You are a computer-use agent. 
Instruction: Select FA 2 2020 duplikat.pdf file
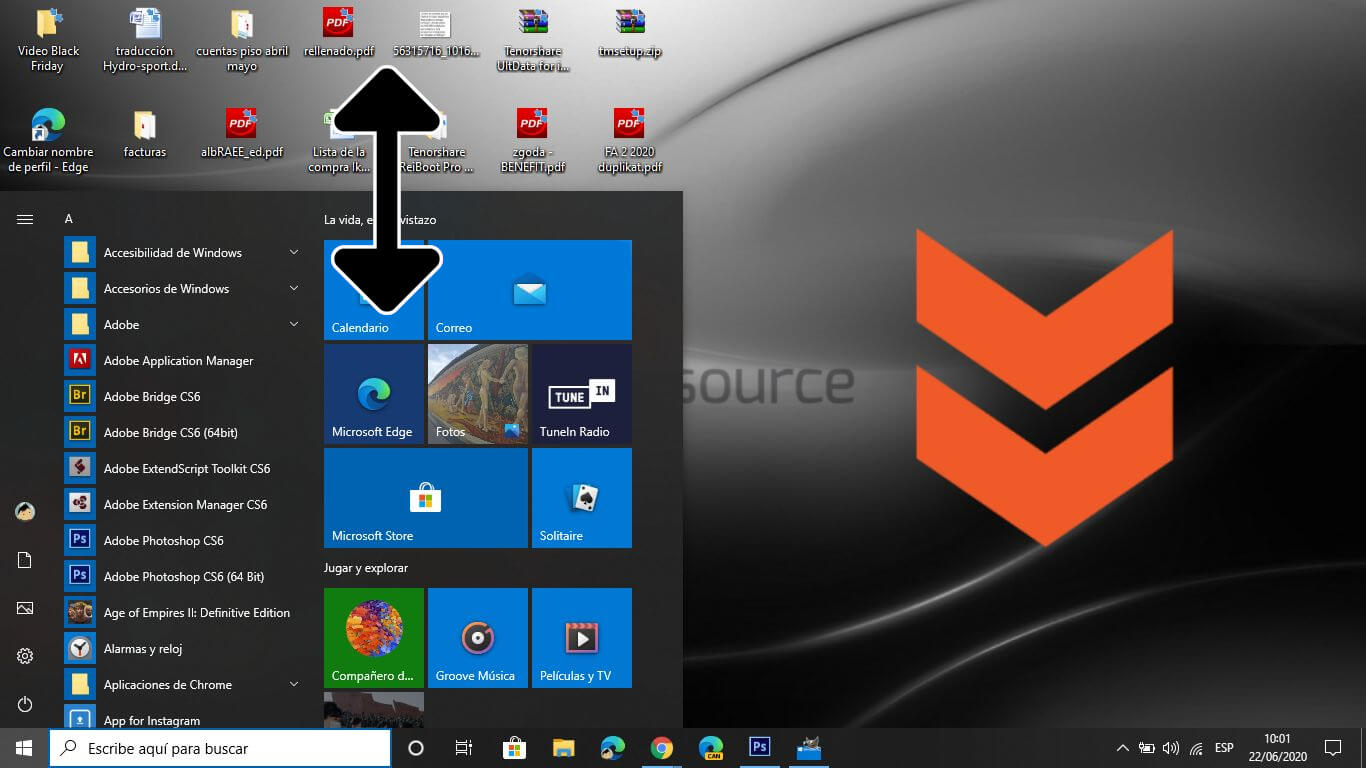pos(630,141)
